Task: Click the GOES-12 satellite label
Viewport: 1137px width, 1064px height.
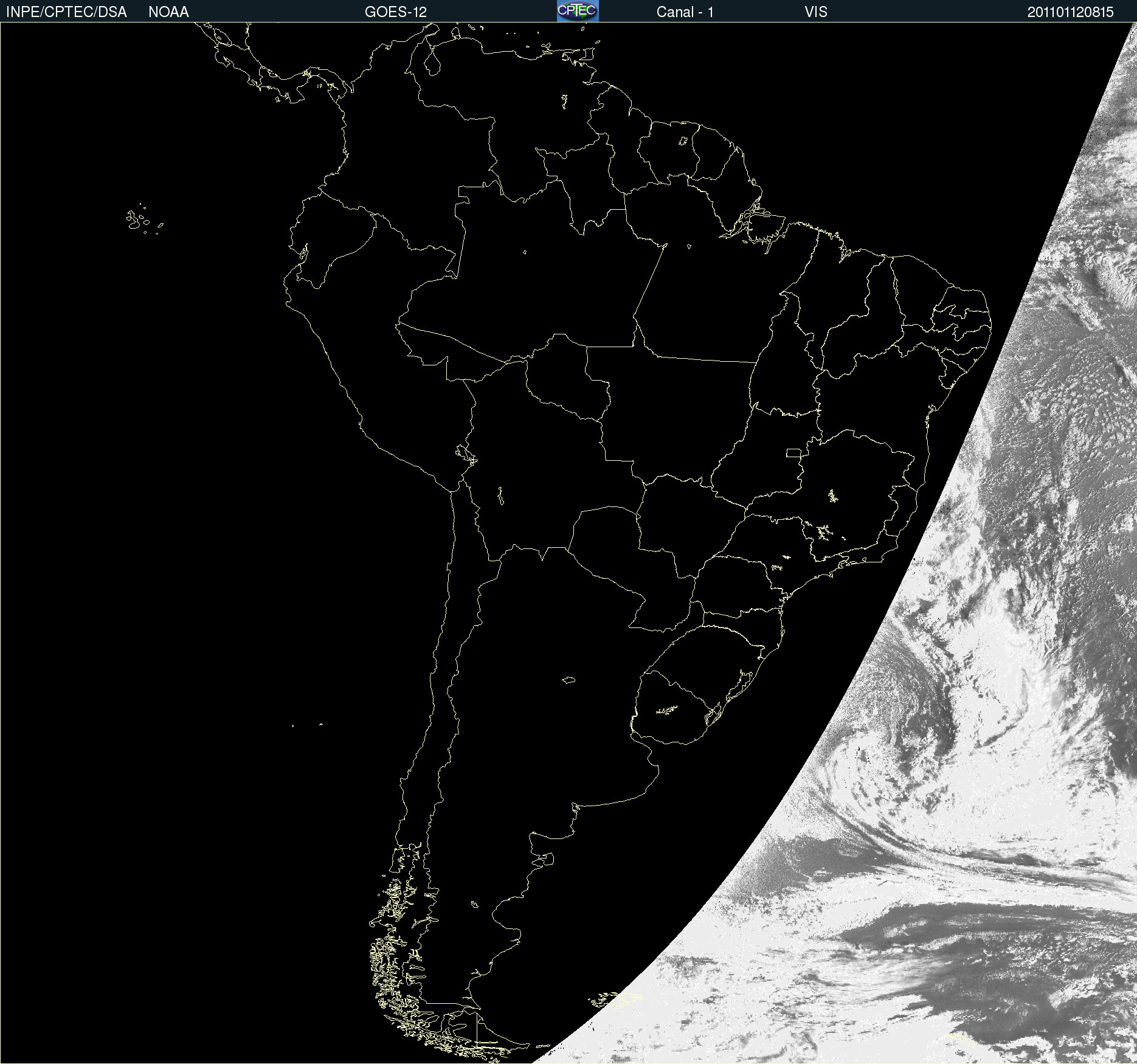Action: point(396,12)
